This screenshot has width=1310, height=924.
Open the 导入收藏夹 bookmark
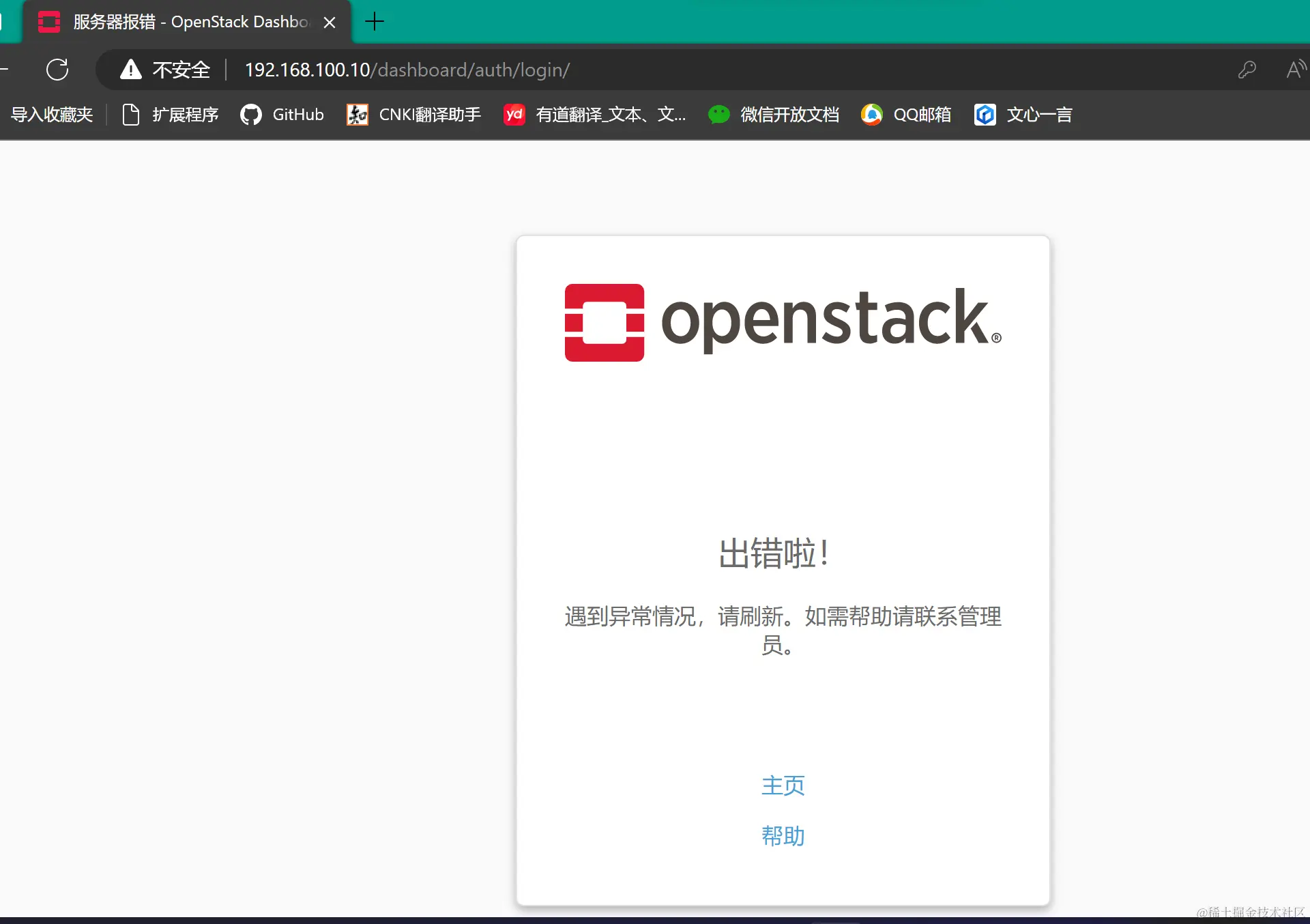[x=52, y=115]
